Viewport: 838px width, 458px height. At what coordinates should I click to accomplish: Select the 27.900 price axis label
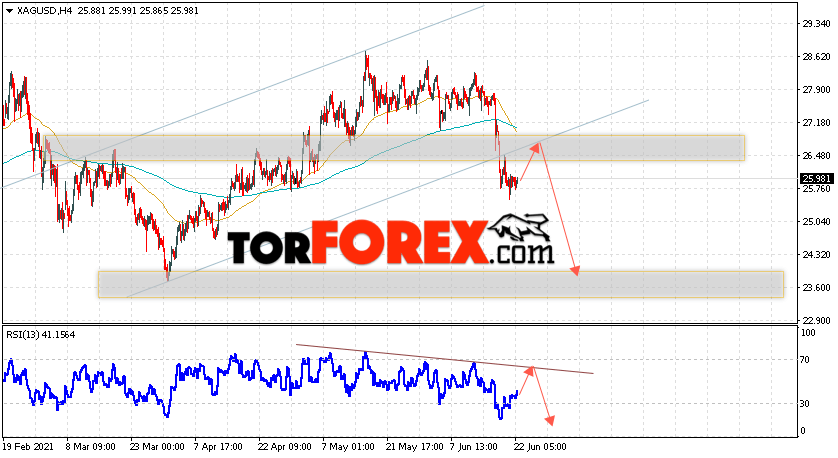click(x=817, y=90)
